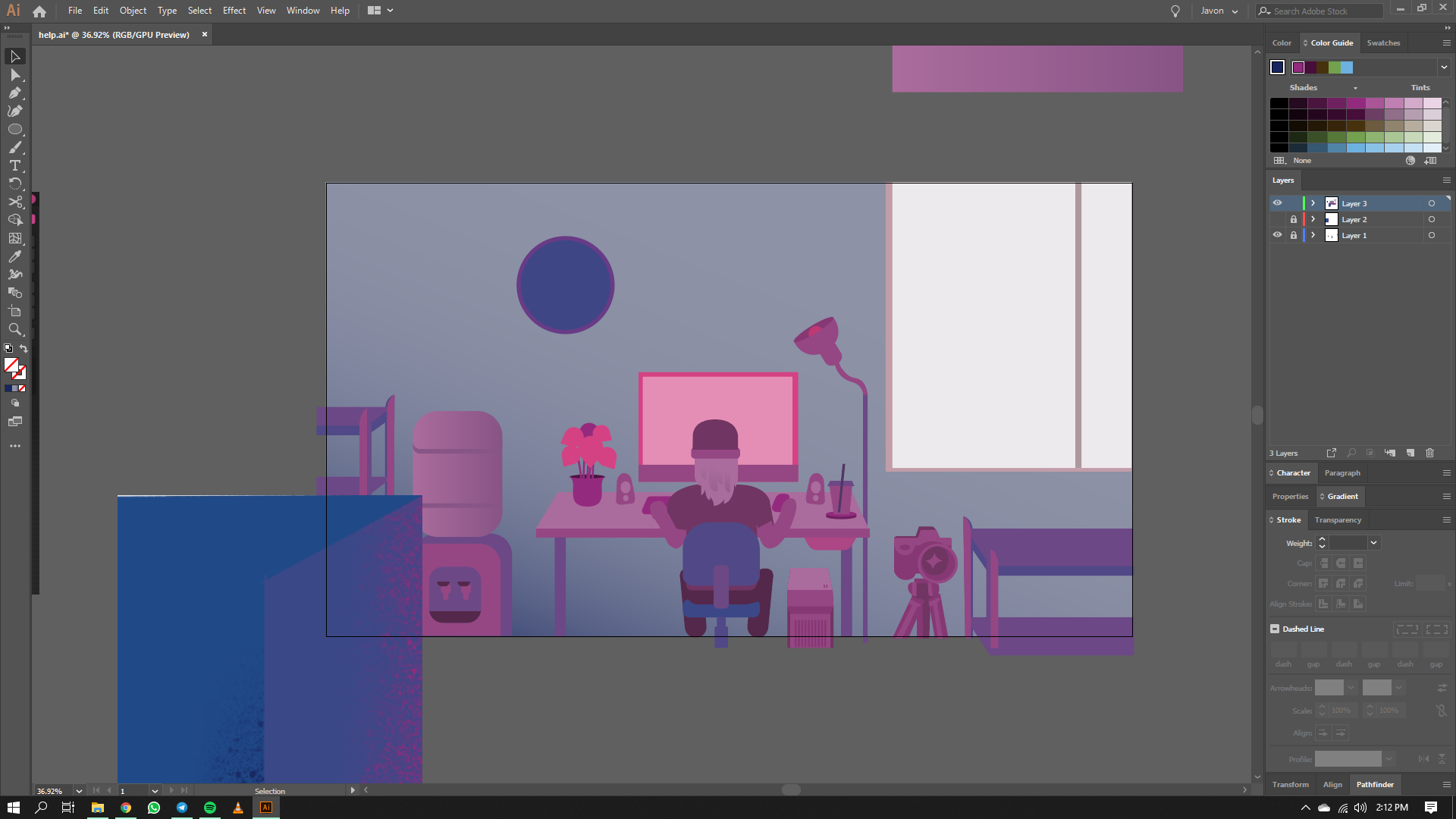The width and height of the screenshot is (1456, 819).
Task: Switch to the Properties tab
Action: pyautogui.click(x=1290, y=497)
